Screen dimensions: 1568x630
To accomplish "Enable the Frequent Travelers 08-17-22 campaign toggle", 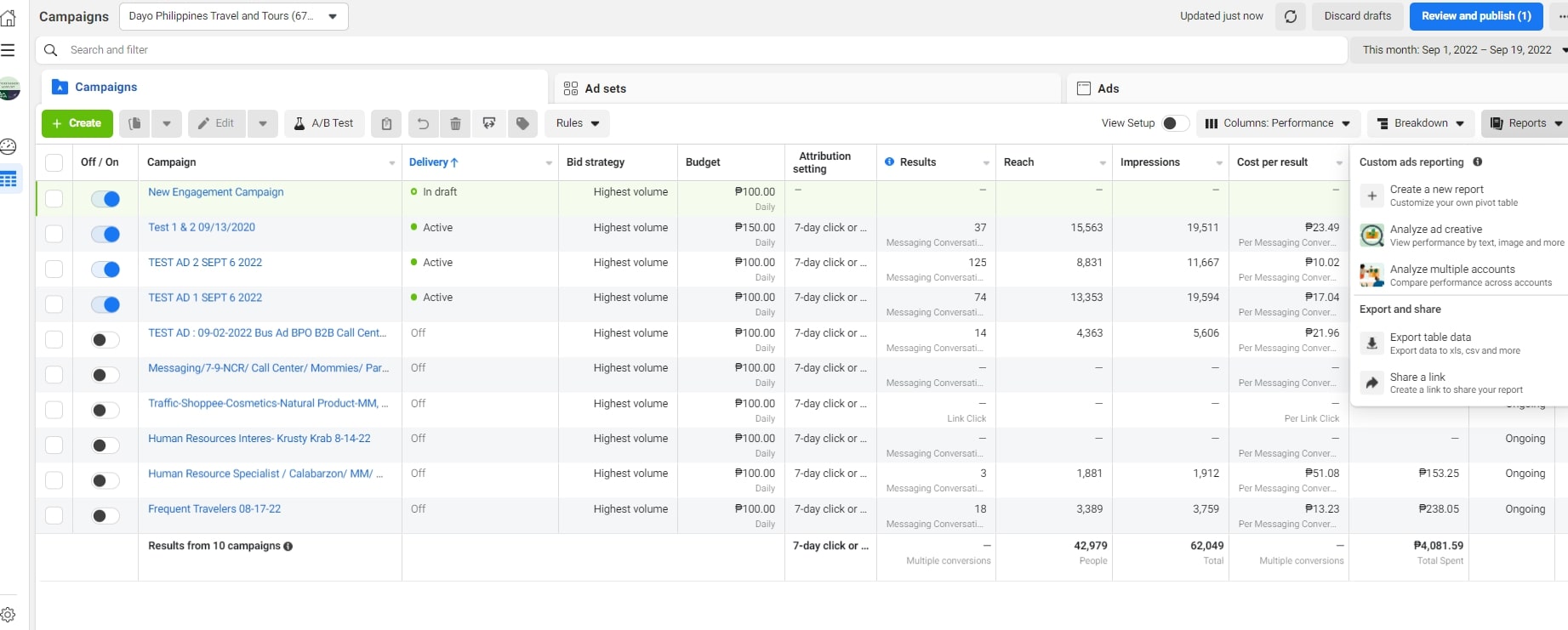I will pyautogui.click(x=105, y=515).
